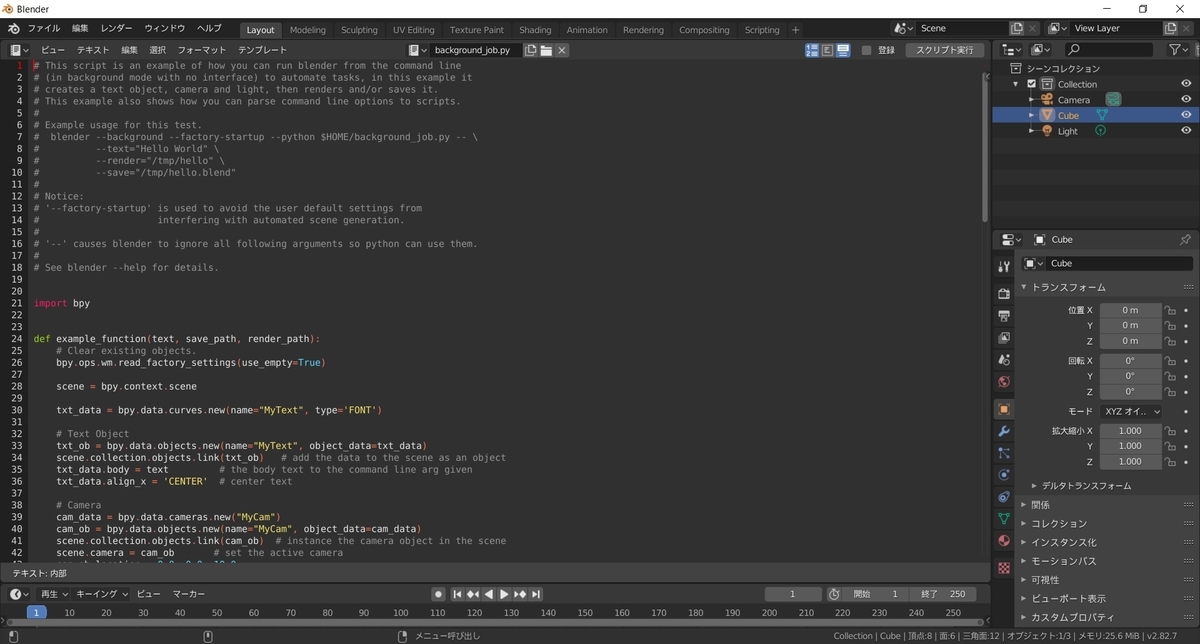Open the フォーマット menu in text editor
Image resolution: width=1200 pixels, height=644 pixels.
tap(202, 50)
